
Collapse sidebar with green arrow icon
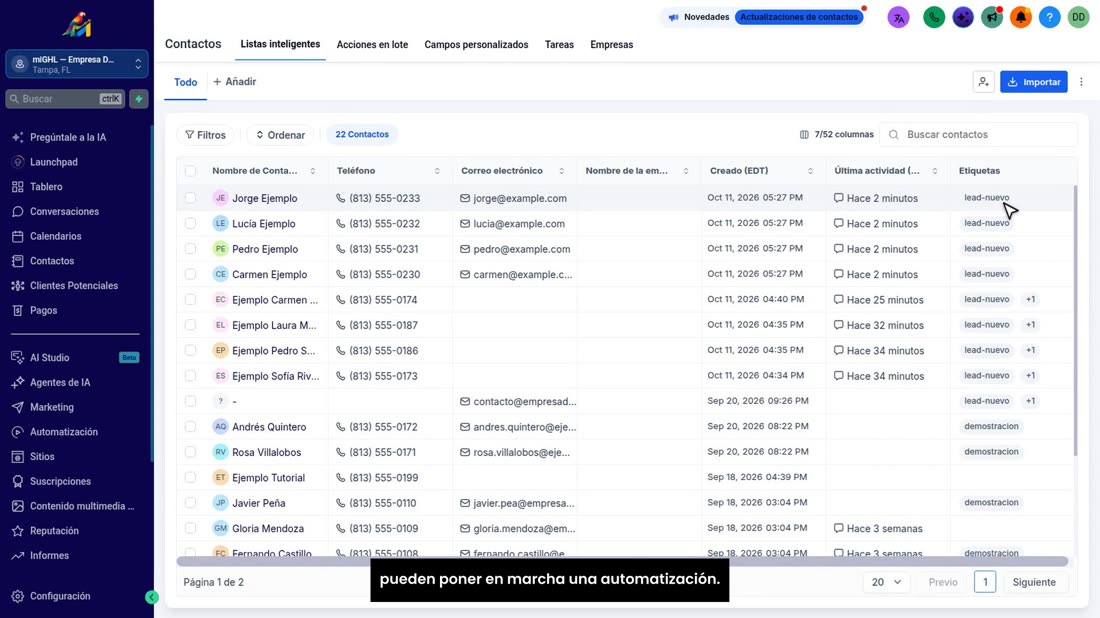(x=152, y=597)
